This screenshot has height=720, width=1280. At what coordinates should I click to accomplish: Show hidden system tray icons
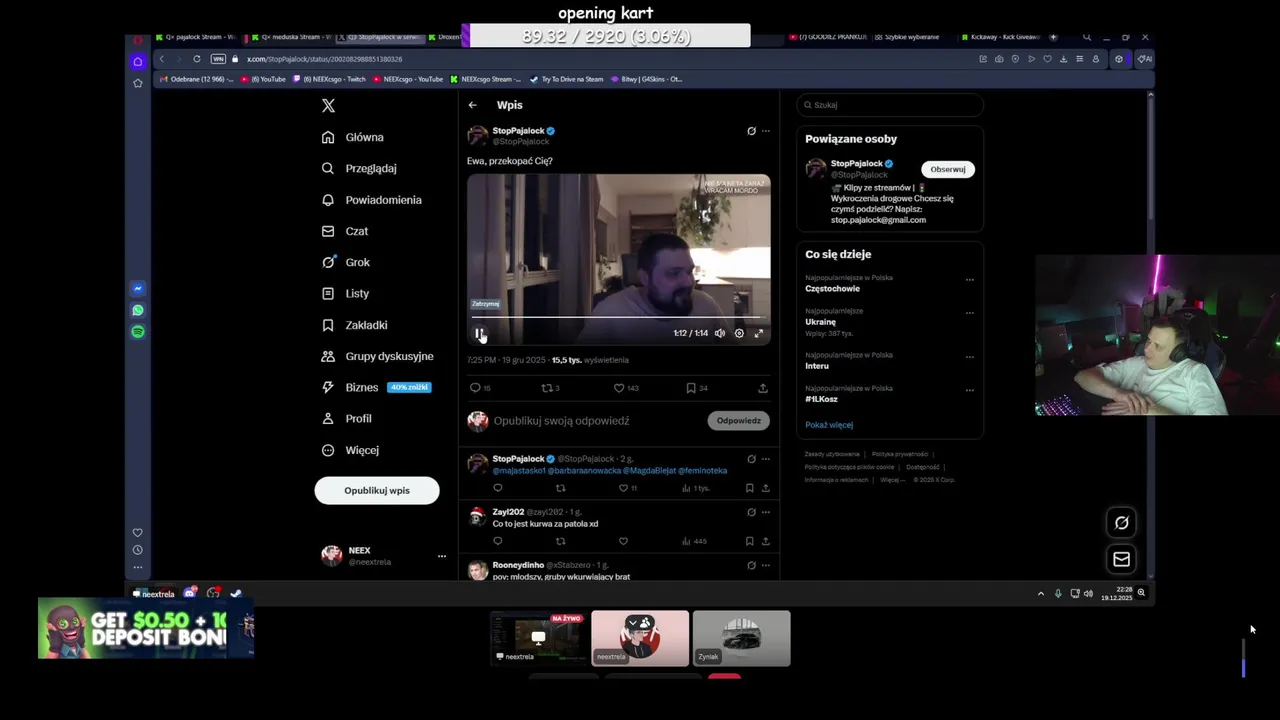pos(1041,593)
